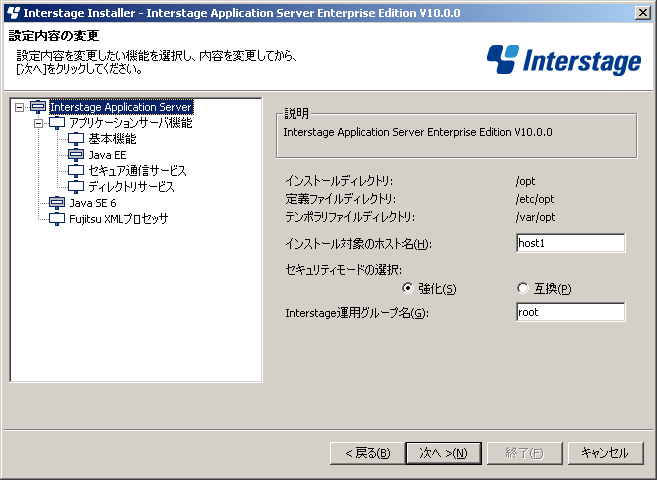Click the Interstage運用グループ名 input field
The width and height of the screenshot is (657, 480).
[571, 312]
